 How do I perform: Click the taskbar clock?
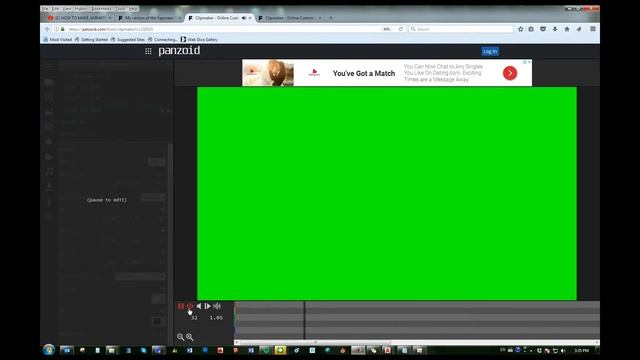pos(581,350)
